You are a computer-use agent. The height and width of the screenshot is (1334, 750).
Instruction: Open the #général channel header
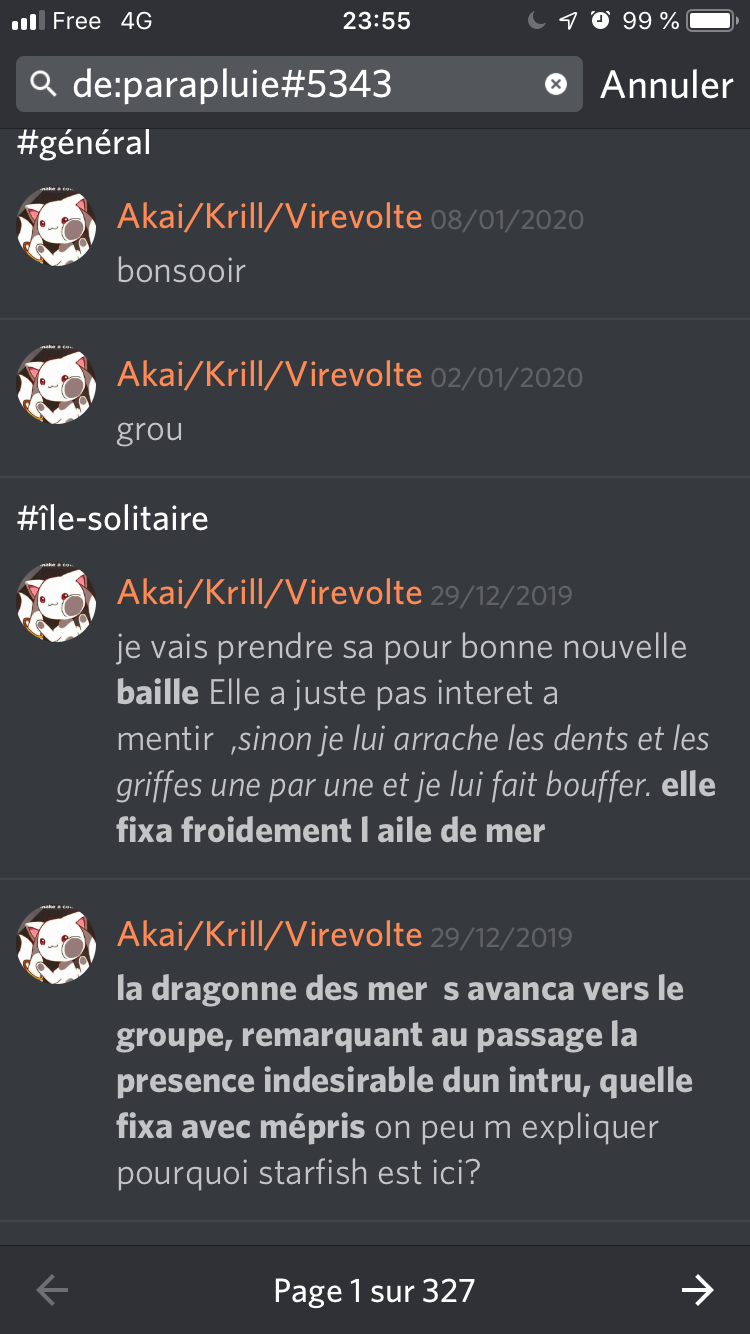pyautogui.click(x=84, y=143)
